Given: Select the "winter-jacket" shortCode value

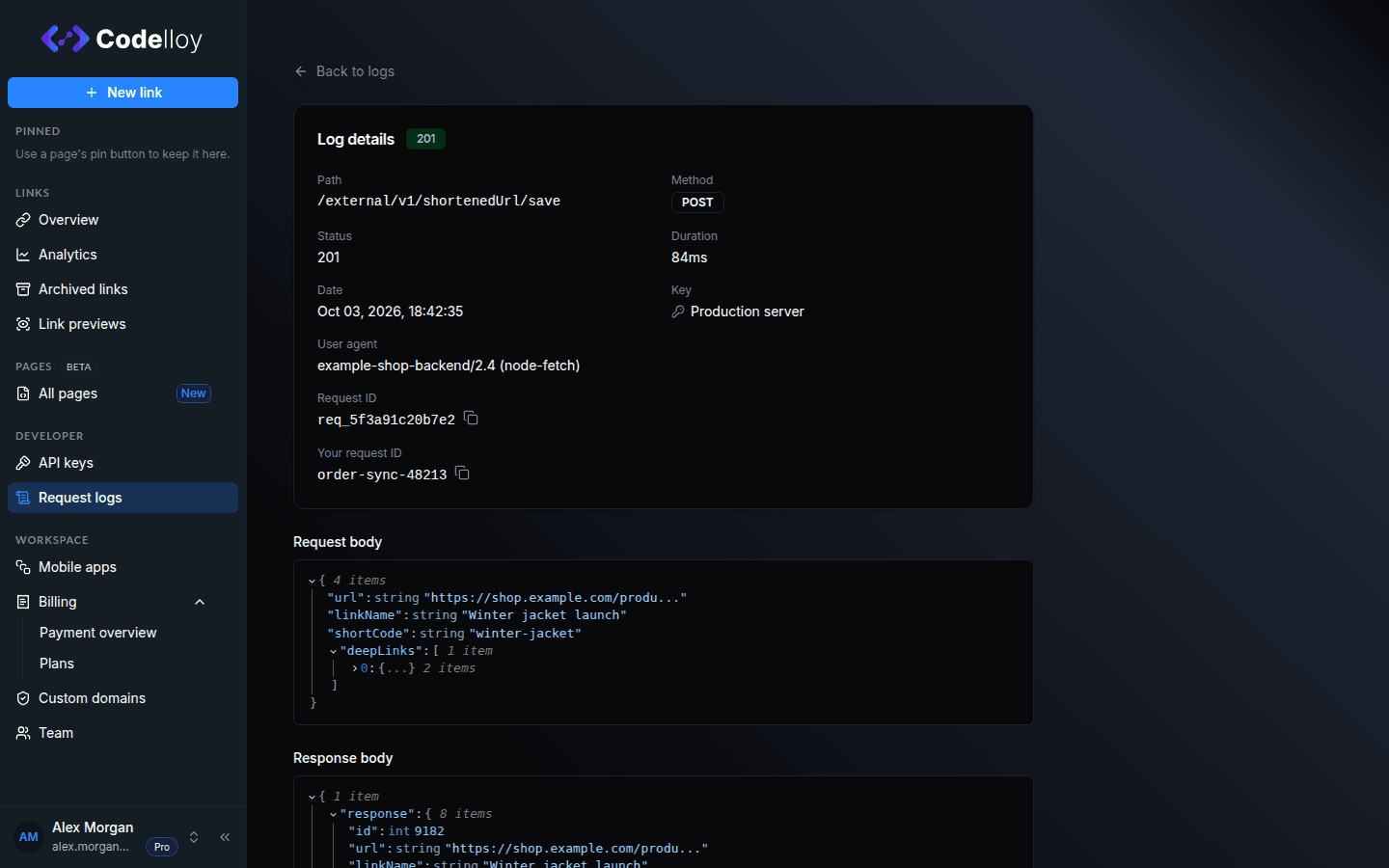Looking at the screenshot, I should click(x=526, y=634).
